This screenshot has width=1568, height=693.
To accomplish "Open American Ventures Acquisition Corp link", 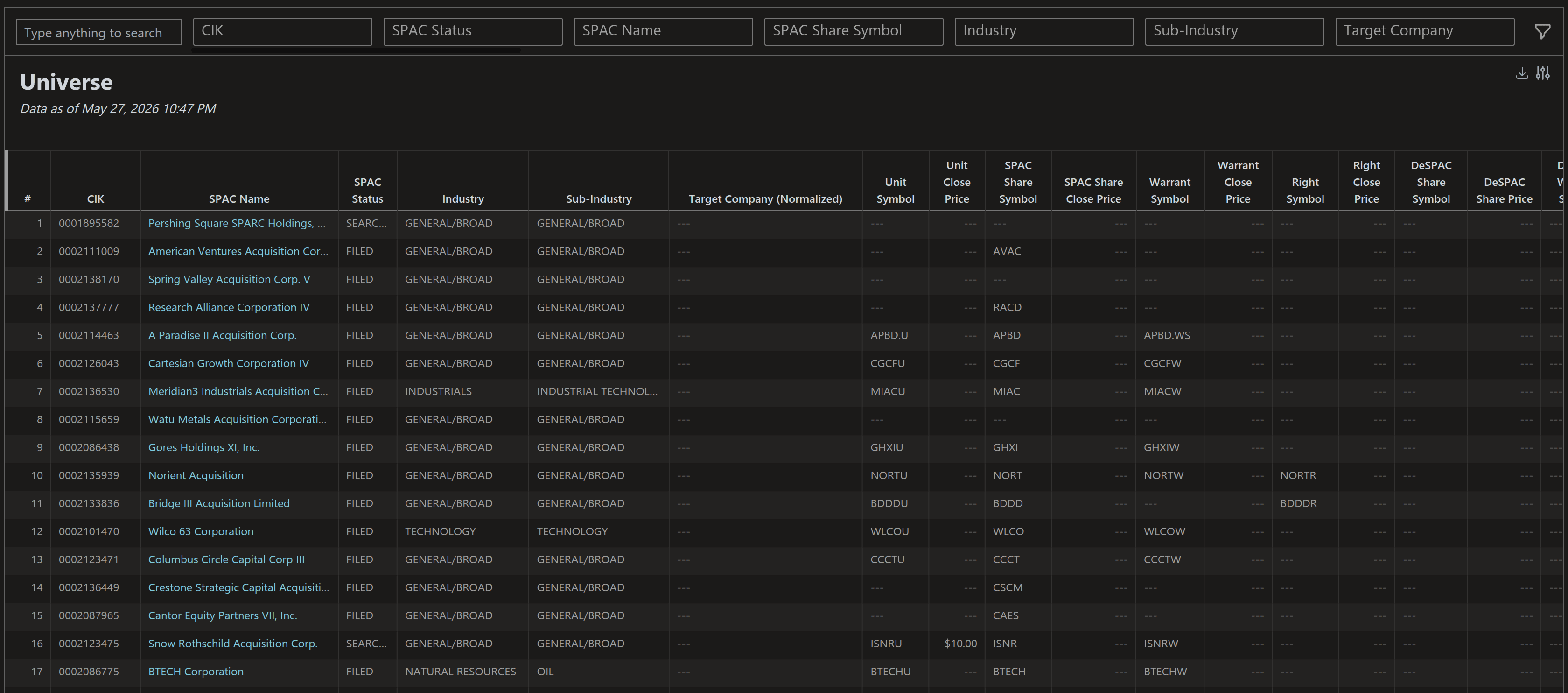I will pos(238,252).
